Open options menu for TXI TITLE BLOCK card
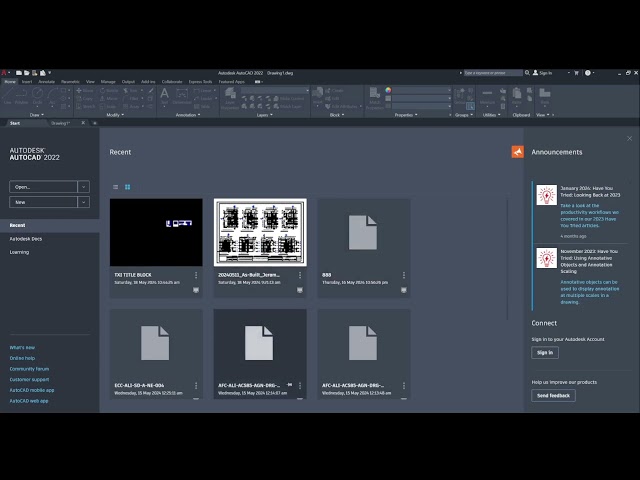This screenshot has width=640, height=480. (196, 276)
